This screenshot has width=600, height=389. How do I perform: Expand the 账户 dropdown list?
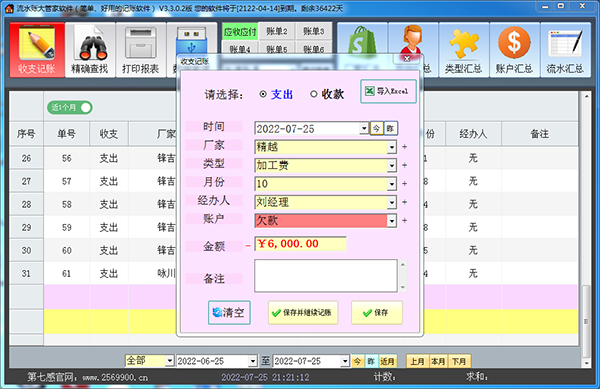tap(391, 221)
